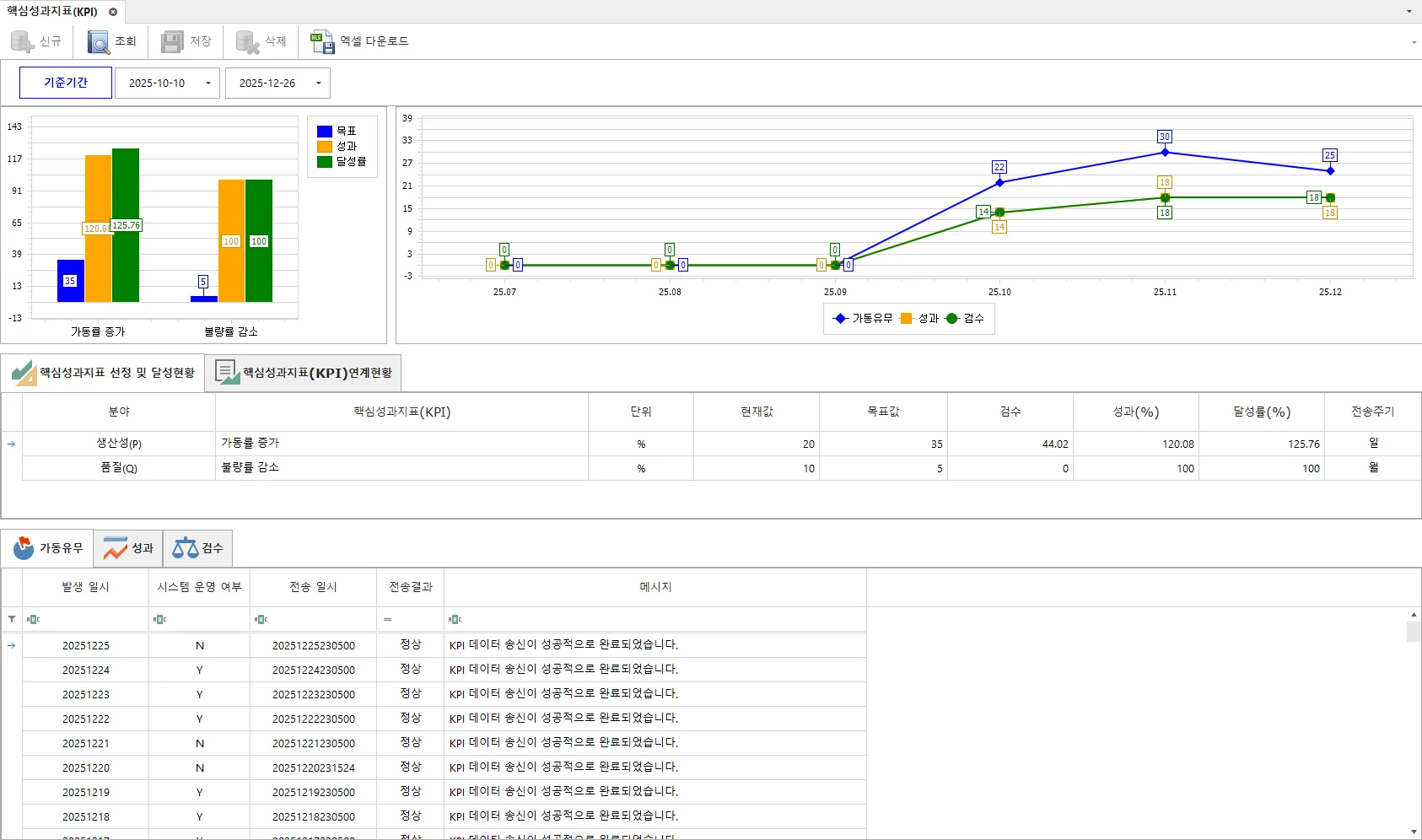Toggle the 검수 series in line chart legend

click(966, 318)
